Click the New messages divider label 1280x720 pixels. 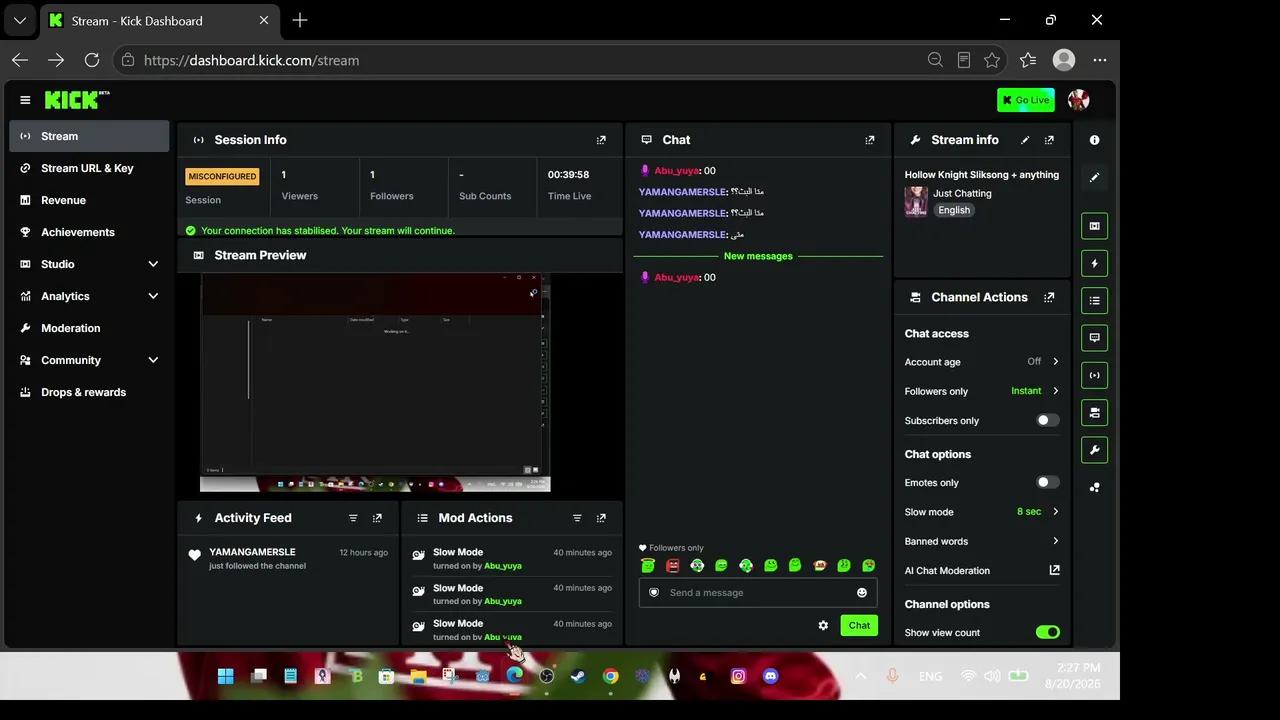pos(758,256)
